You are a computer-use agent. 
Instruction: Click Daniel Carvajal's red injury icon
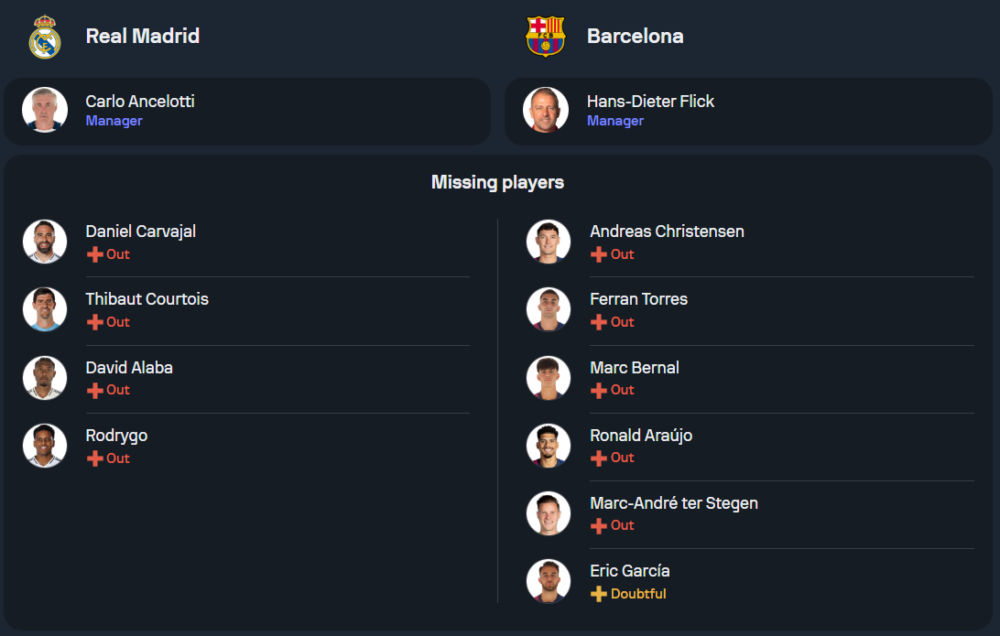(x=95, y=255)
